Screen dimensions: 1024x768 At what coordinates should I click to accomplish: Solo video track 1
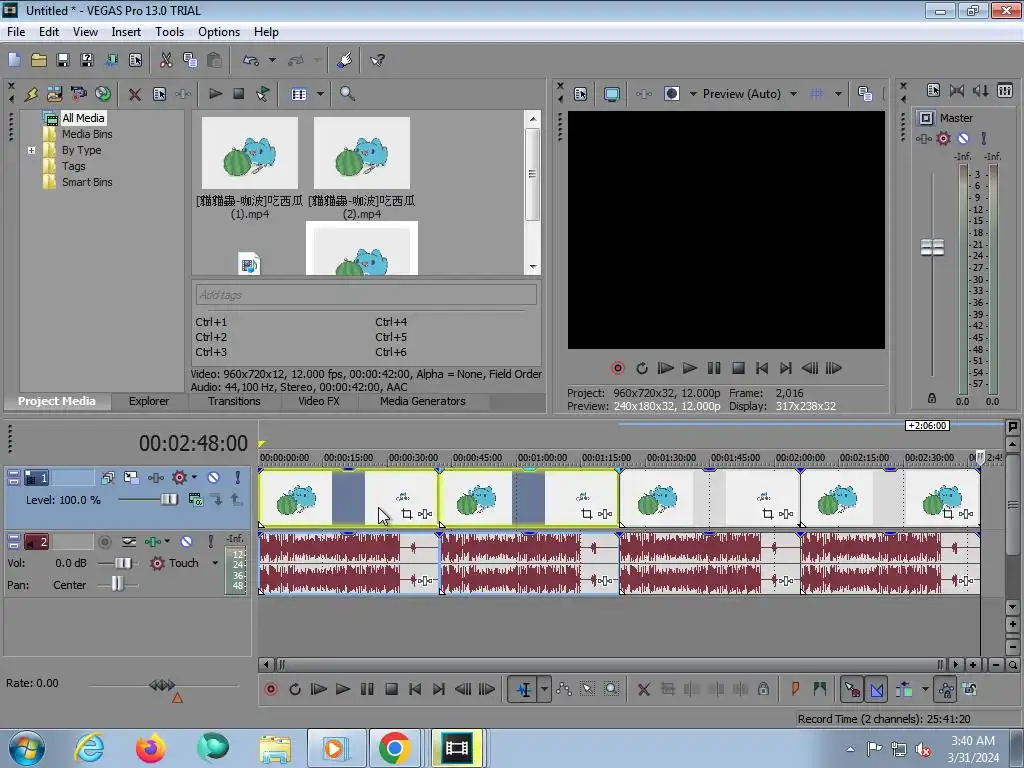[x=238, y=478]
